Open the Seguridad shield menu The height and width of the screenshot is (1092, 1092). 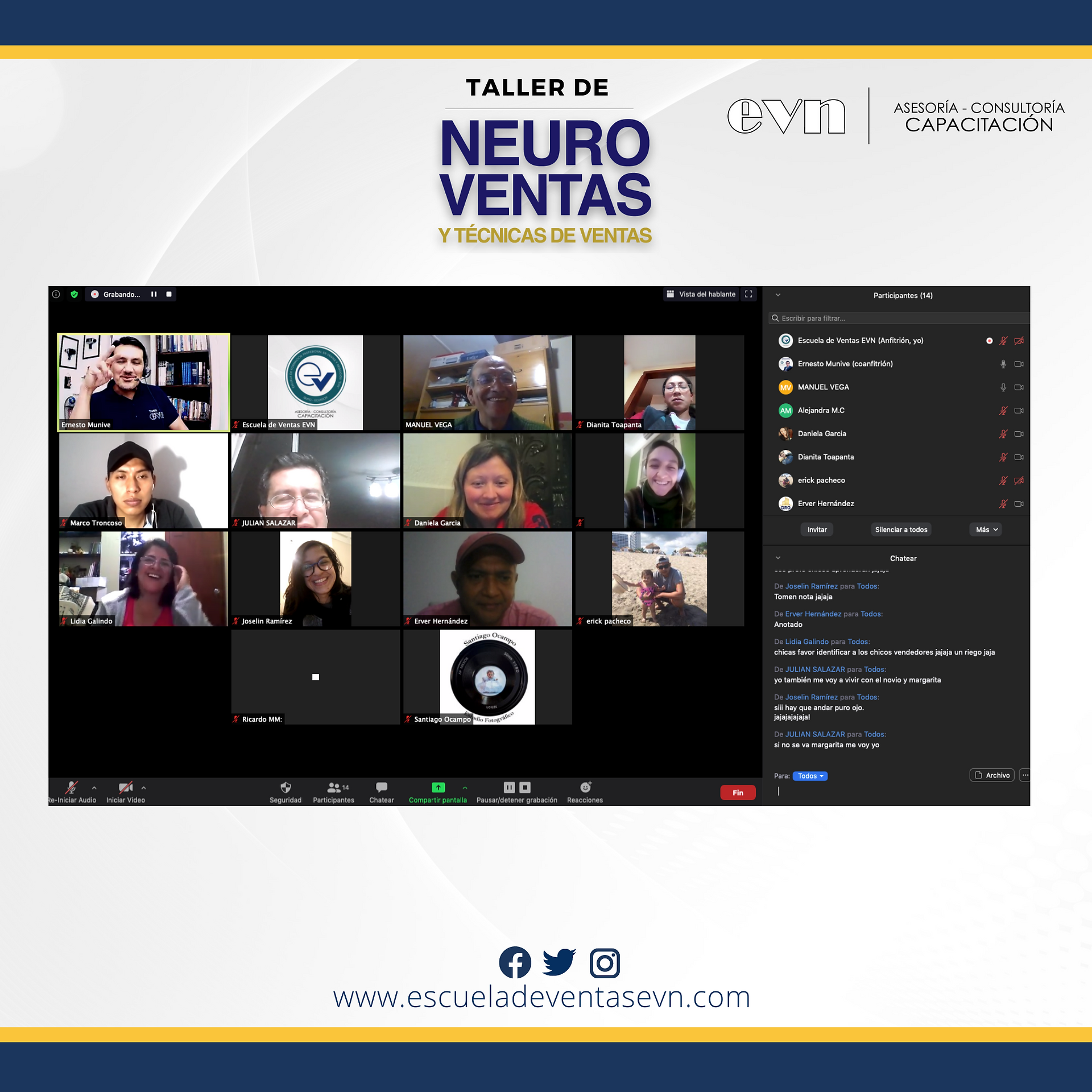pyautogui.click(x=286, y=787)
